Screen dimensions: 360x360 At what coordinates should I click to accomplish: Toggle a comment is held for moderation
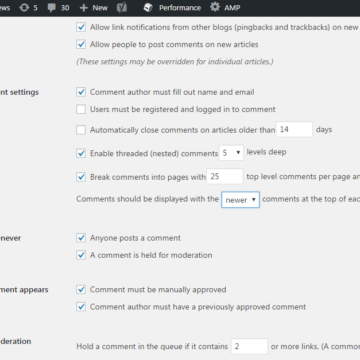tap(81, 255)
